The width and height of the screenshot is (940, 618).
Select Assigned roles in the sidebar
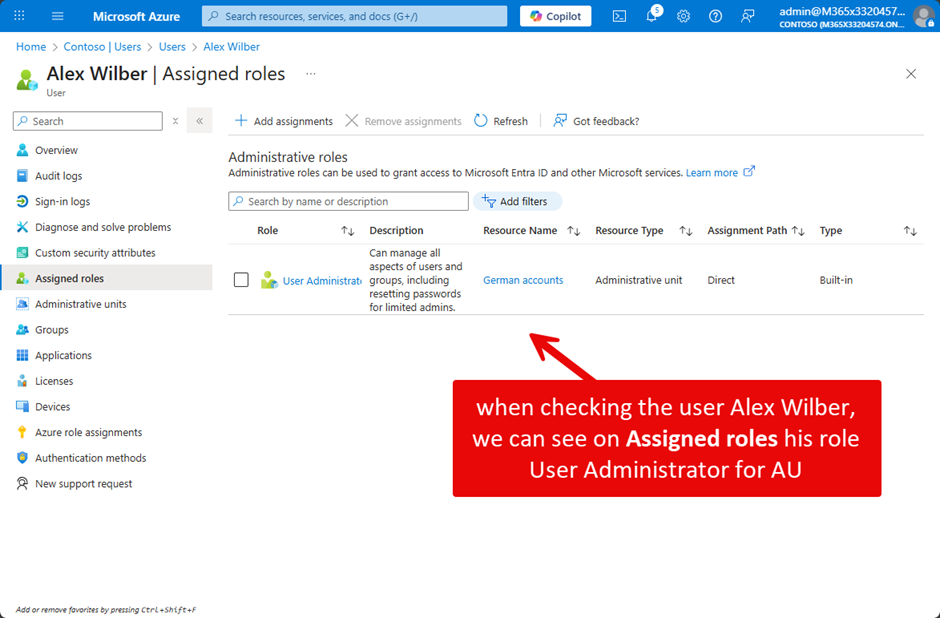pos(107,278)
